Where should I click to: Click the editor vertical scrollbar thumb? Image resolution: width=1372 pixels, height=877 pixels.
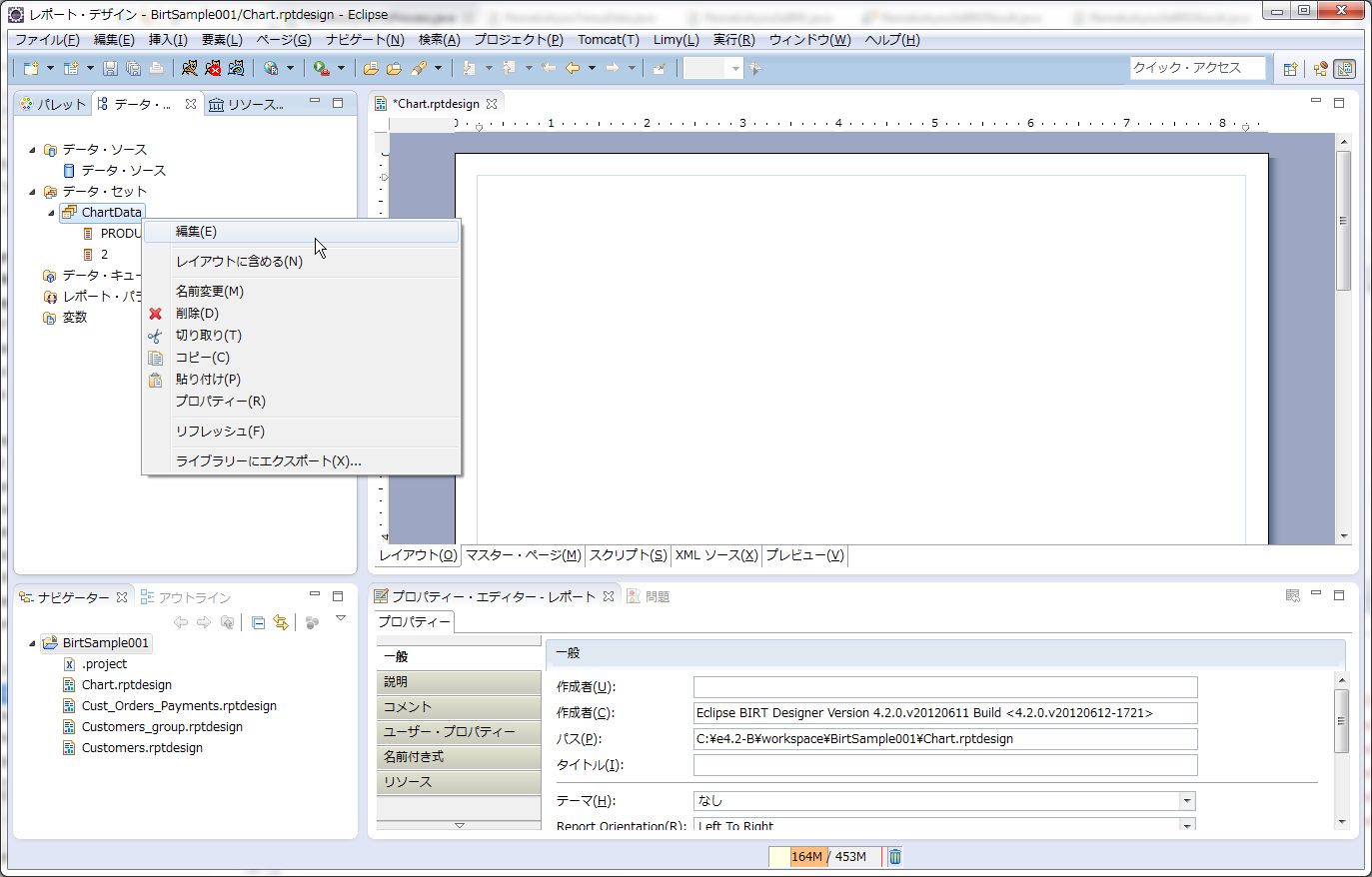click(x=1343, y=221)
